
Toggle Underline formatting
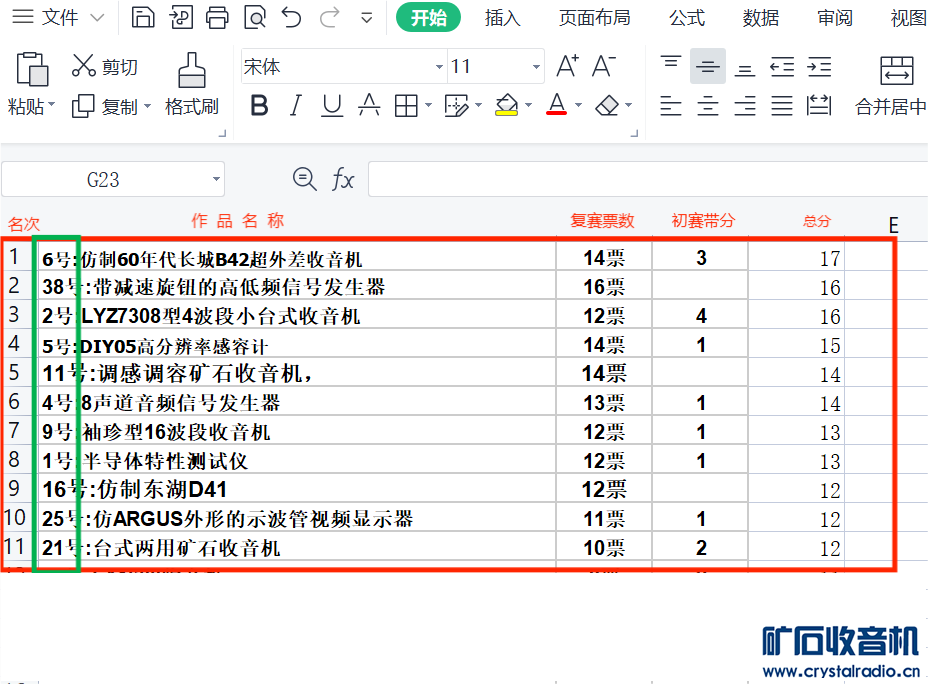(x=332, y=106)
